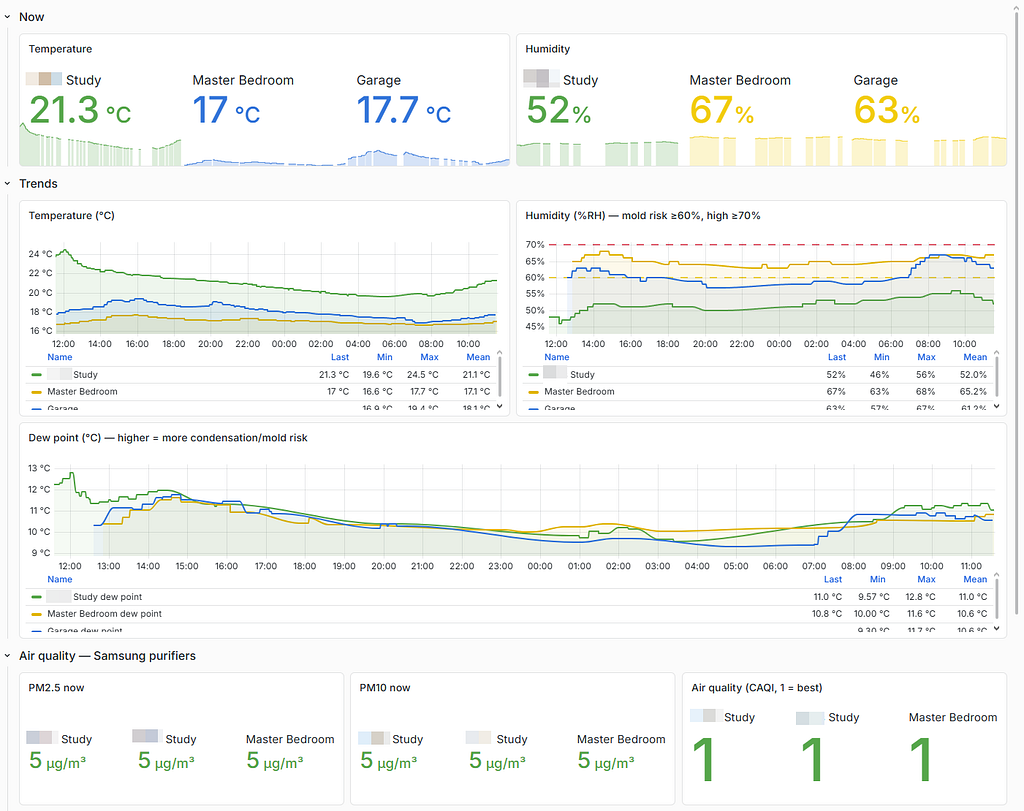Collapse the Trends row using its chevron
The width and height of the screenshot is (1024, 811).
7,183
